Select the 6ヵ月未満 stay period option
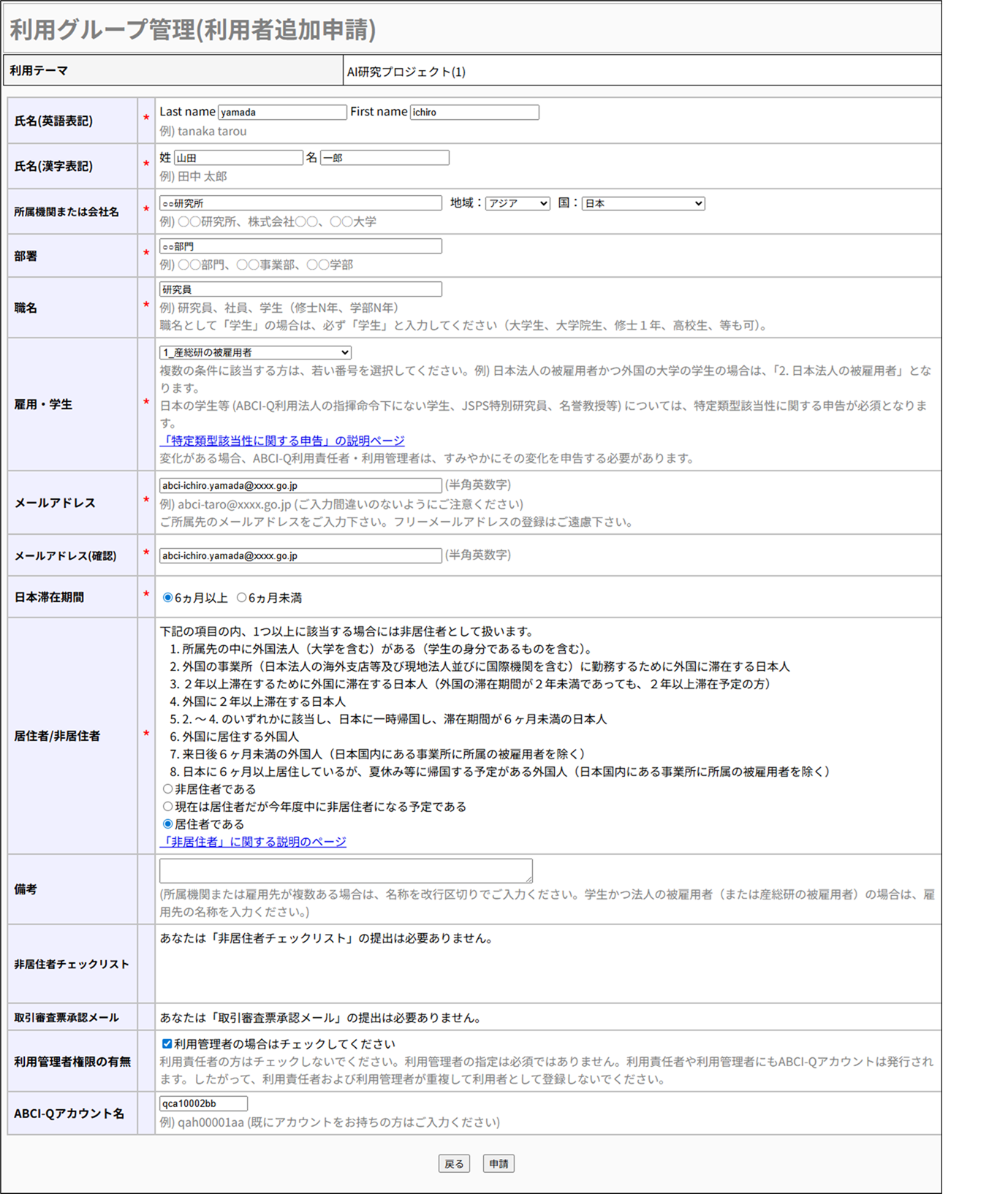 click(241, 598)
